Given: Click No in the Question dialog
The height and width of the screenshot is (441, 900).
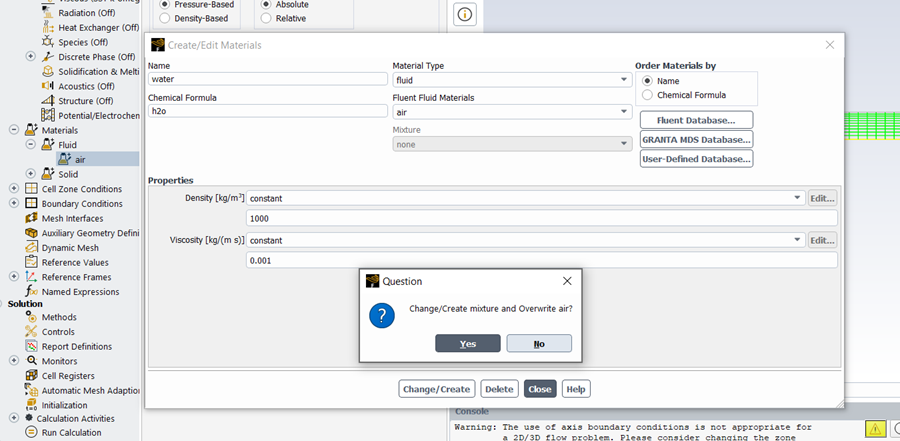Looking at the screenshot, I should coord(539,343).
